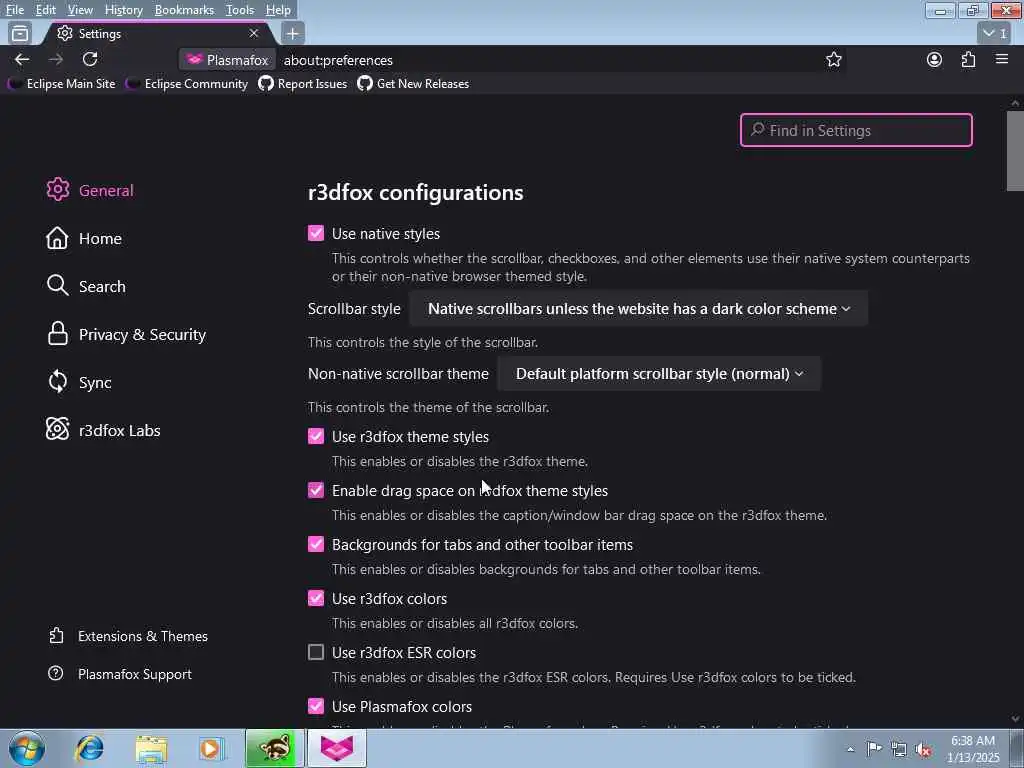Click the back navigation arrow
Image resolution: width=1024 pixels, height=768 pixels.
[x=22, y=59]
